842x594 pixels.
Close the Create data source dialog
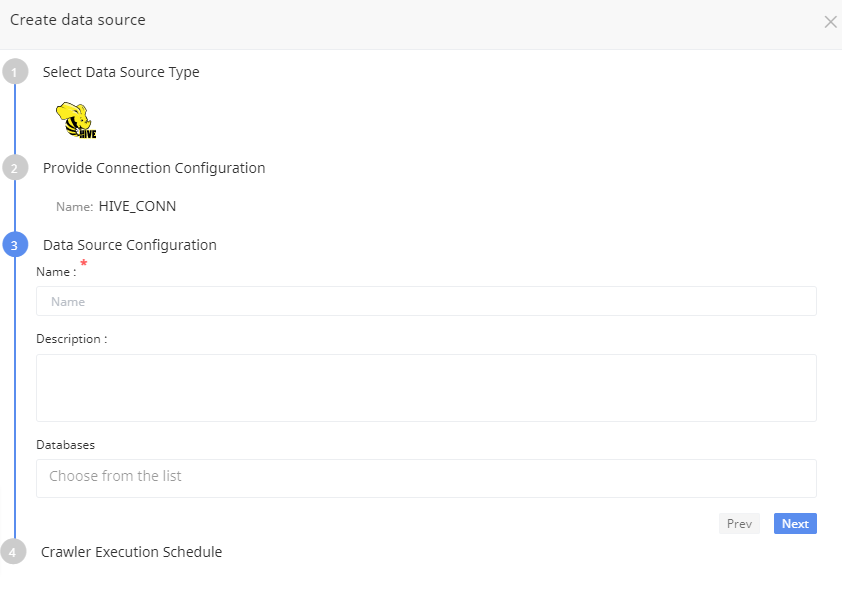(830, 22)
